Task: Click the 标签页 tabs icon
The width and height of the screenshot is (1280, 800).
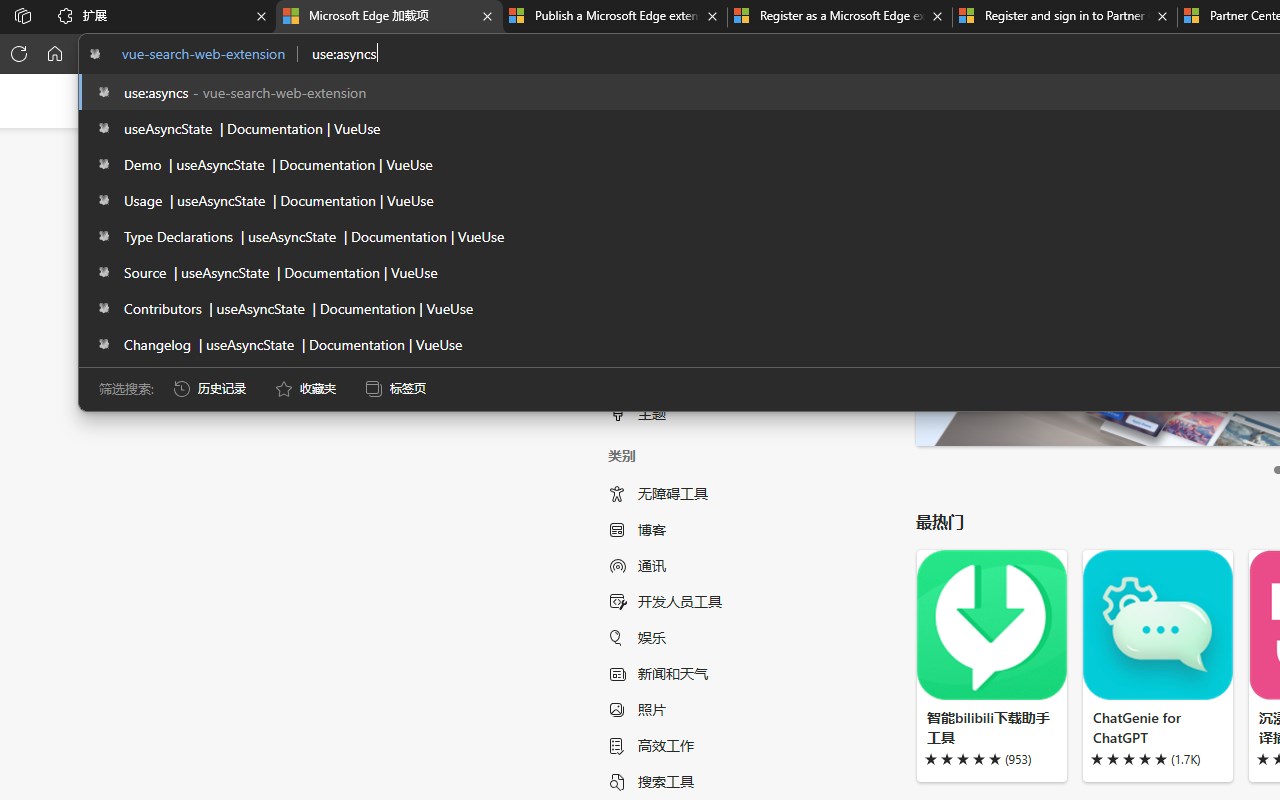Action: tap(373, 388)
